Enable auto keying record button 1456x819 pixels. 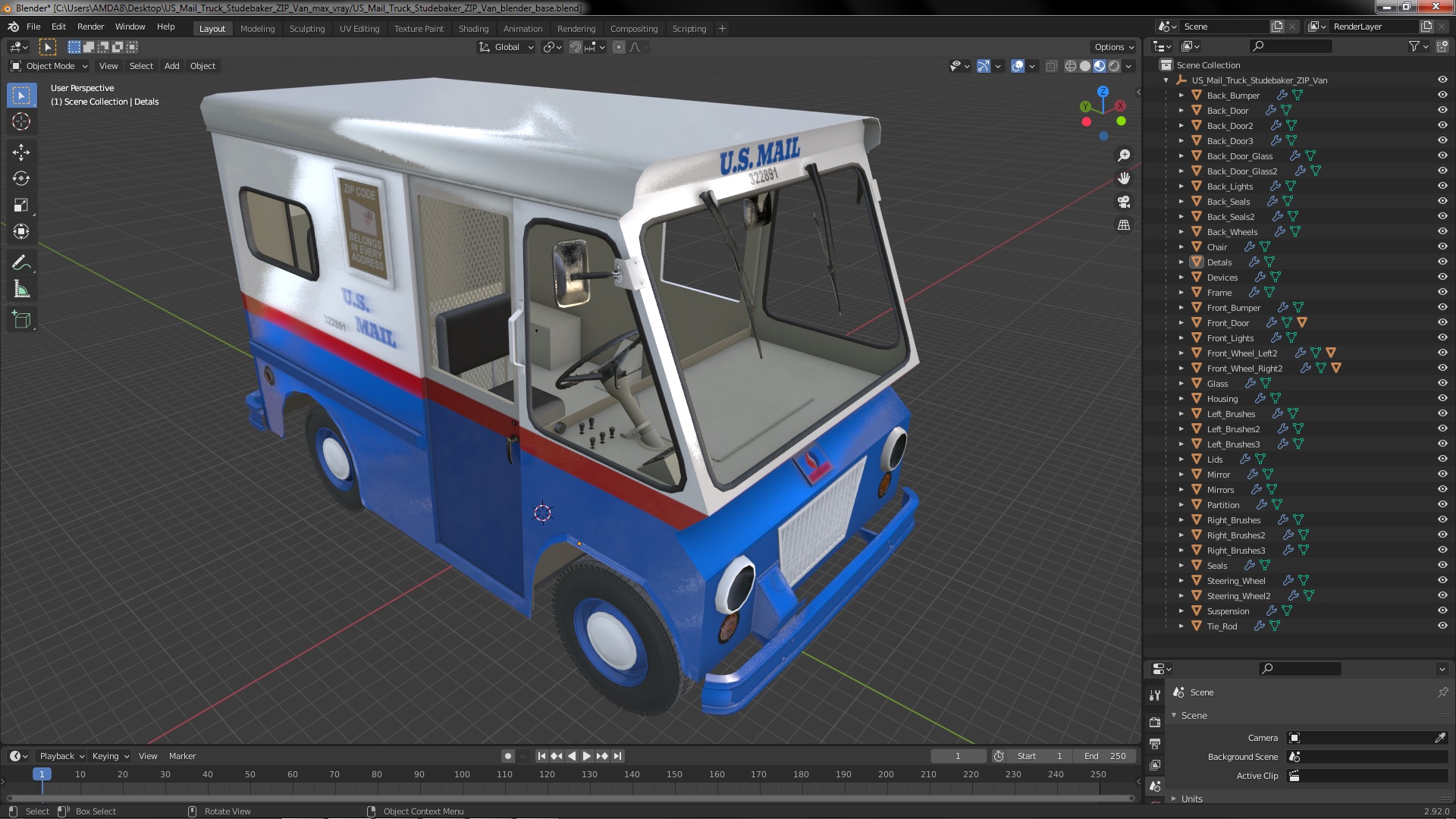507,756
